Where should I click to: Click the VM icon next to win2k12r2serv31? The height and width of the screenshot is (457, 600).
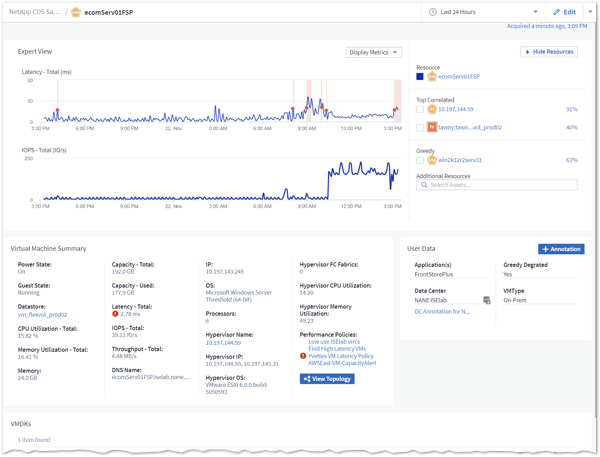coord(432,160)
